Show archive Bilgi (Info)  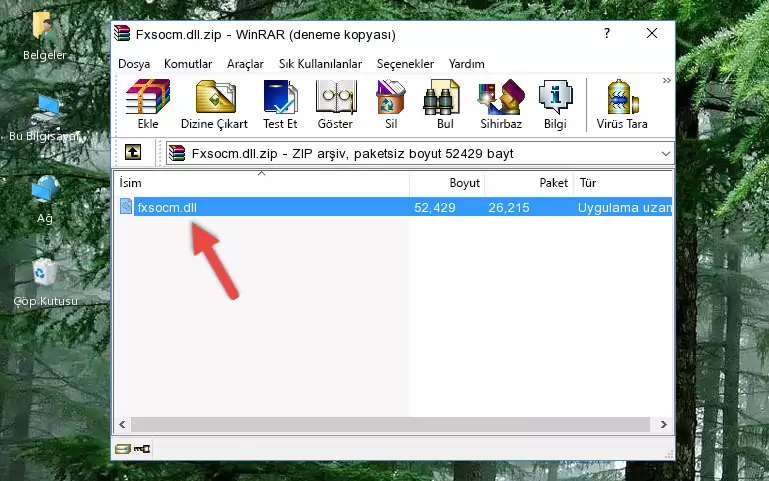point(555,104)
